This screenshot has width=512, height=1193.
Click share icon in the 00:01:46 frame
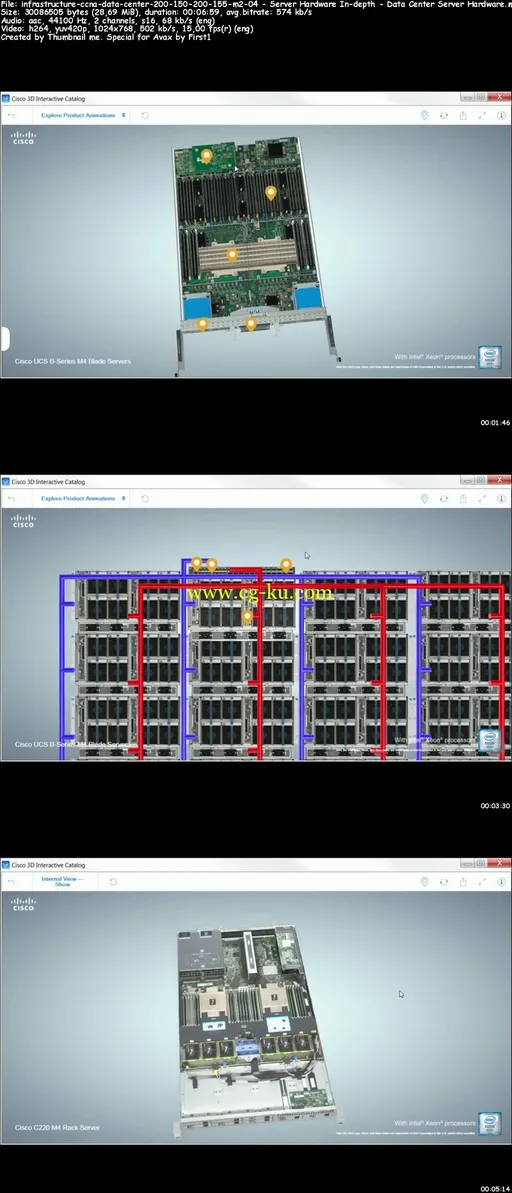463,116
